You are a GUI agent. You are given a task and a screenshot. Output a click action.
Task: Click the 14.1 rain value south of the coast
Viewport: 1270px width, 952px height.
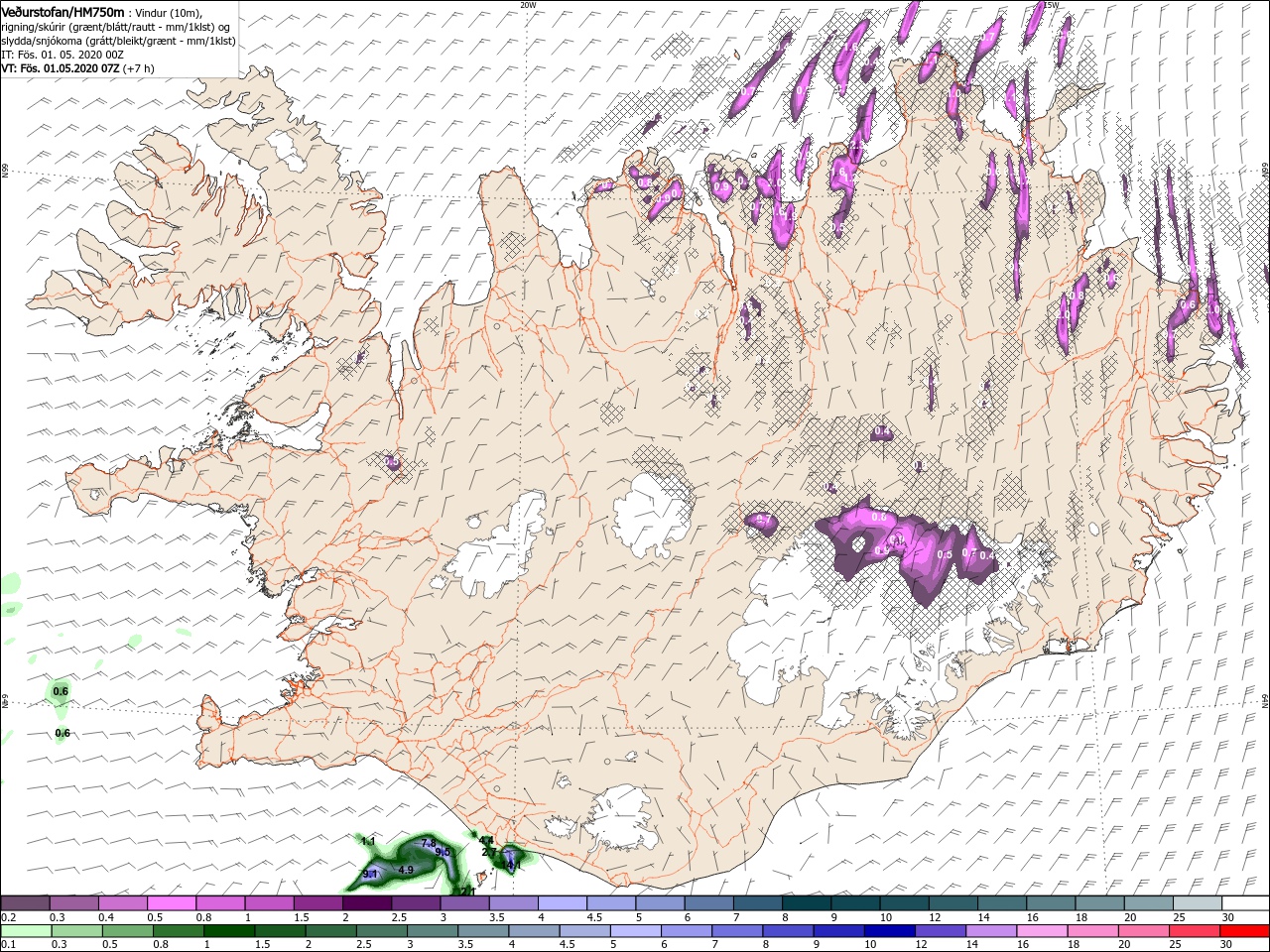pyautogui.click(x=512, y=865)
